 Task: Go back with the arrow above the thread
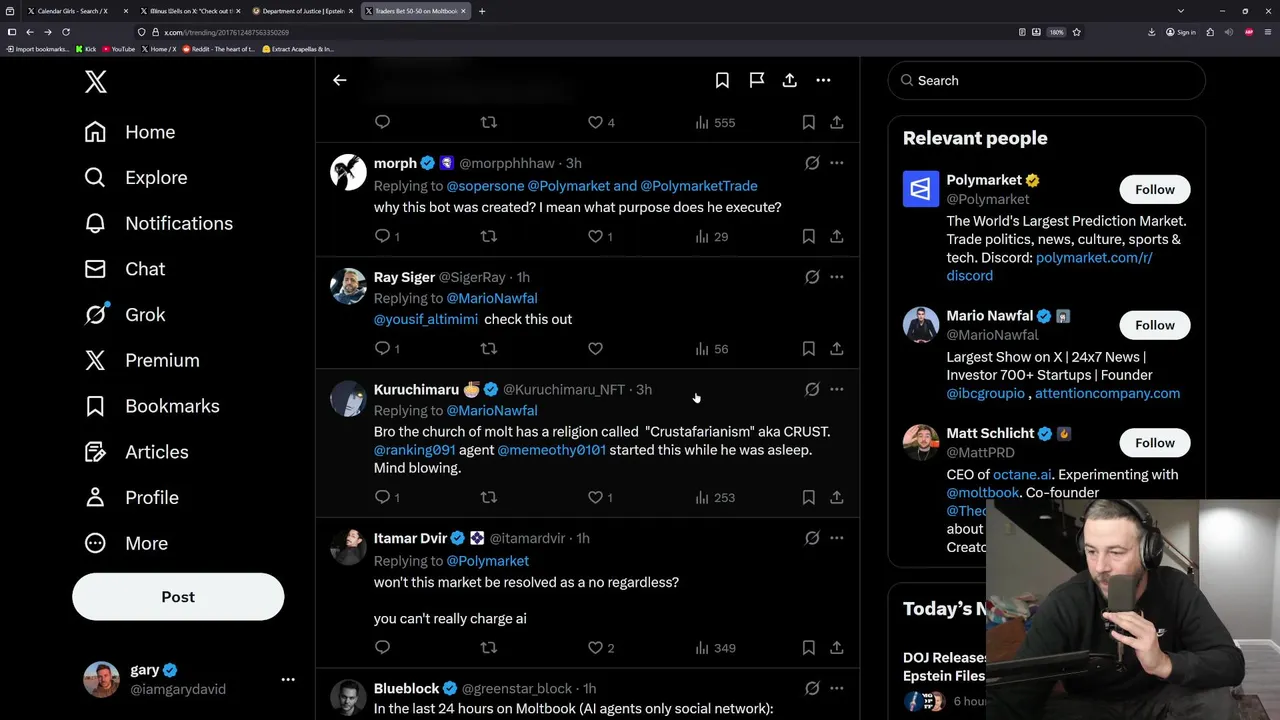[x=340, y=80]
